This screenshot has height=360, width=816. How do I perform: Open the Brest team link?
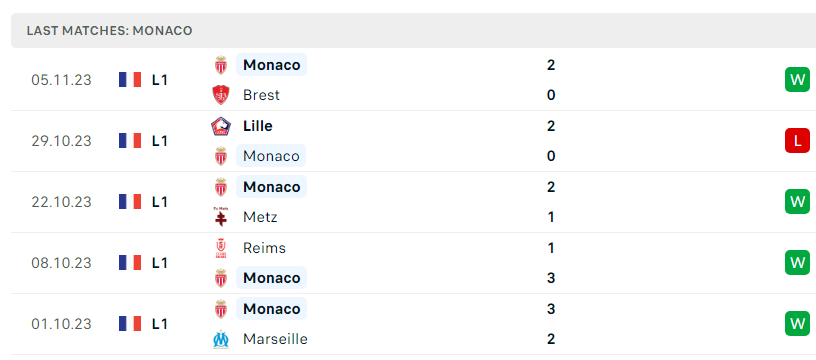[x=261, y=95]
